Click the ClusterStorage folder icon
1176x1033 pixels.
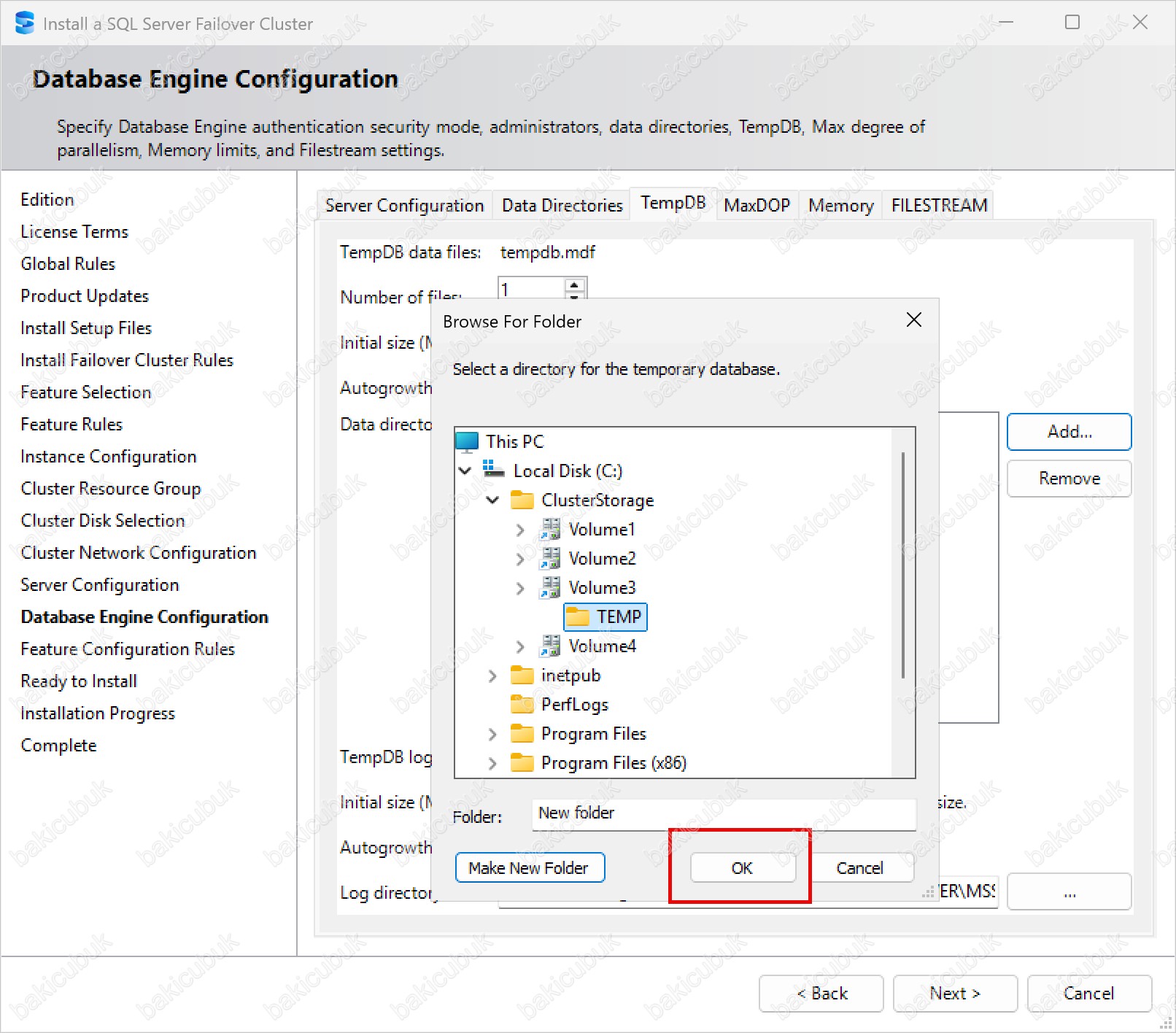click(x=522, y=500)
